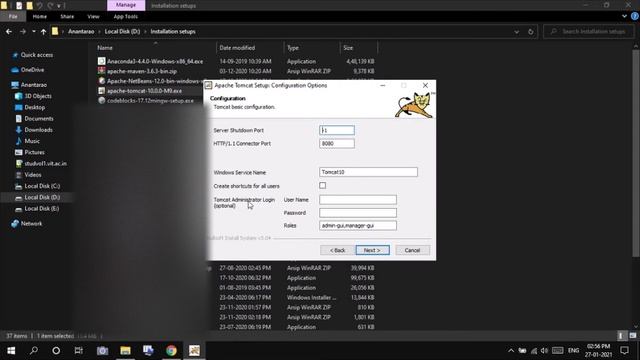Click the administrator User Name field

358,200
